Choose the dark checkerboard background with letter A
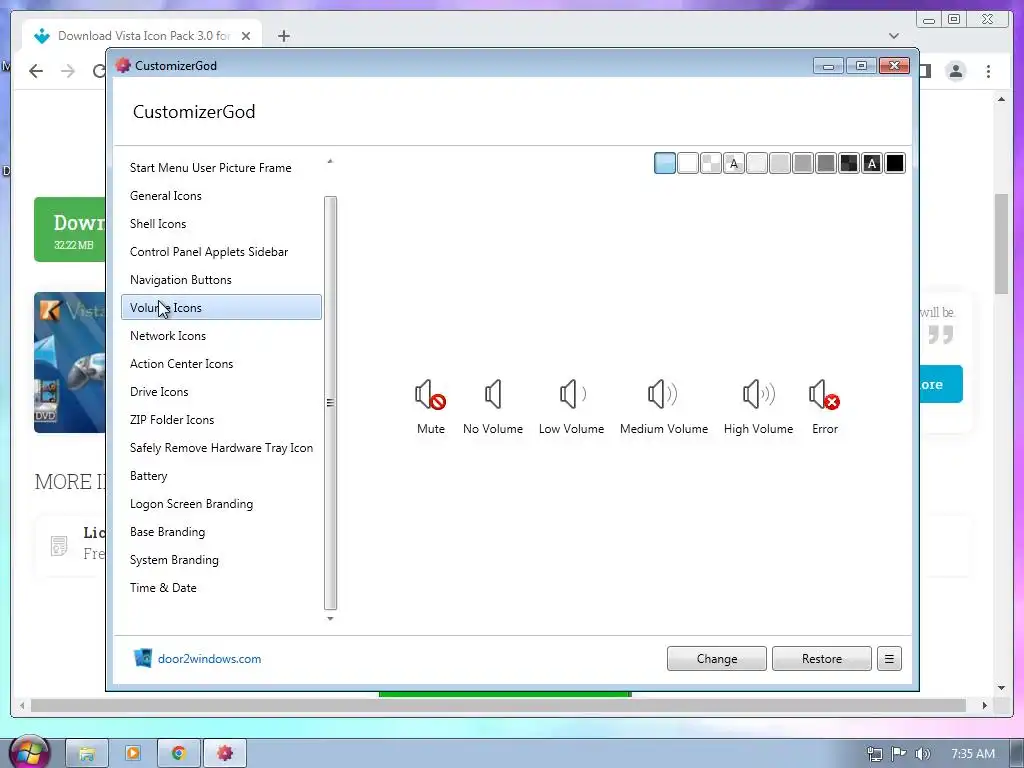The image size is (1024, 768). pos(872,163)
